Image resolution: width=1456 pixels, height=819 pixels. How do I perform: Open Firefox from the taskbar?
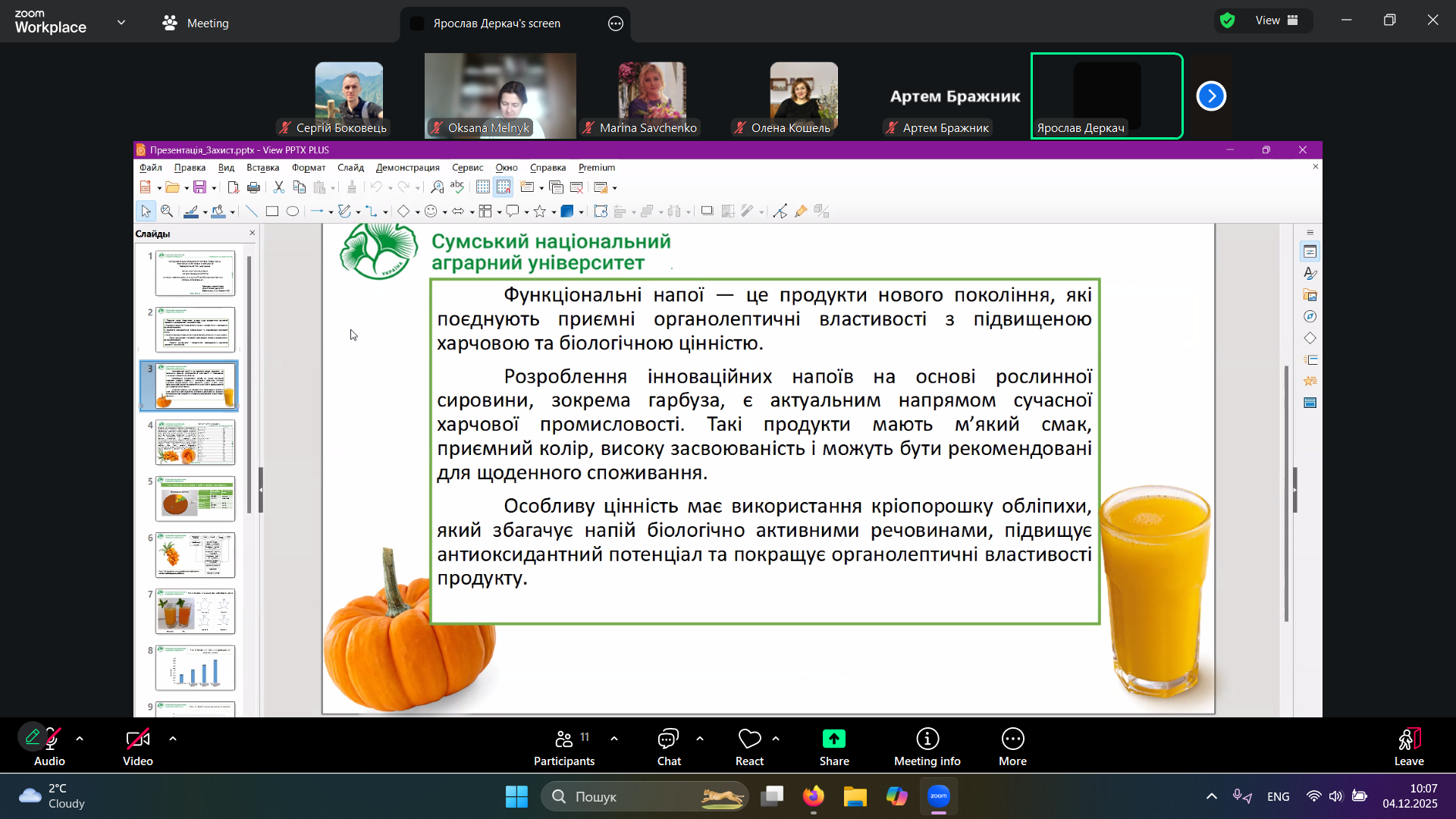814,796
